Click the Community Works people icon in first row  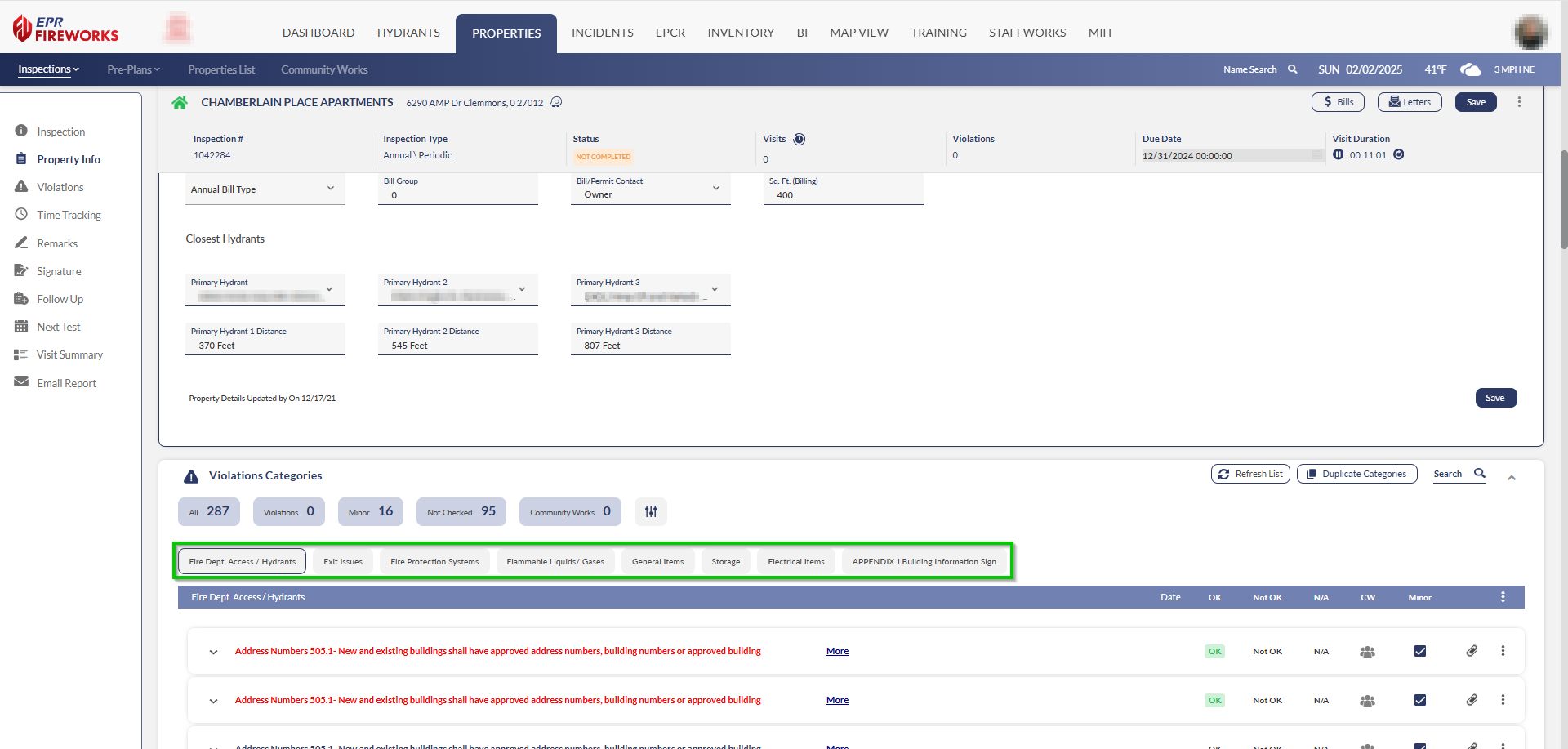tap(1367, 652)
